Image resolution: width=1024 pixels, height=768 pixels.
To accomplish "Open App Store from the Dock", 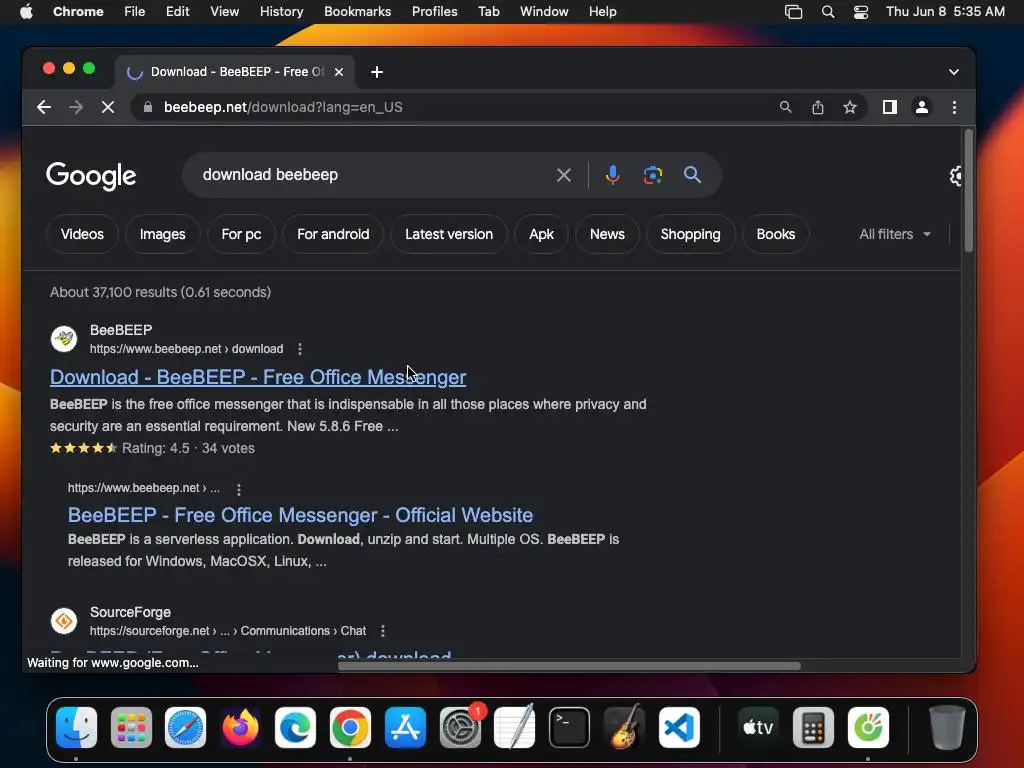I will 405,728.
